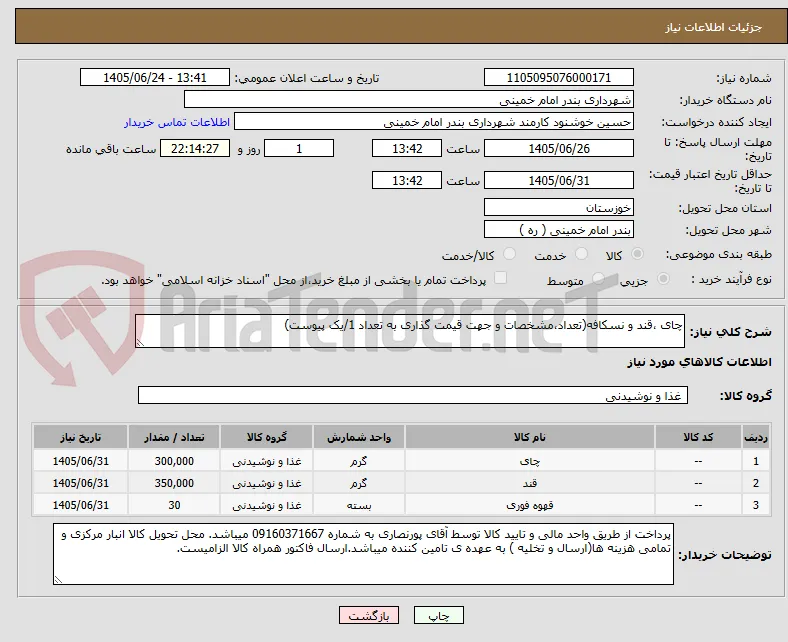The width and height of the screenshot is (788, 642).
Task: Click the quantity cell 300,000
Action: coord(174,461)
